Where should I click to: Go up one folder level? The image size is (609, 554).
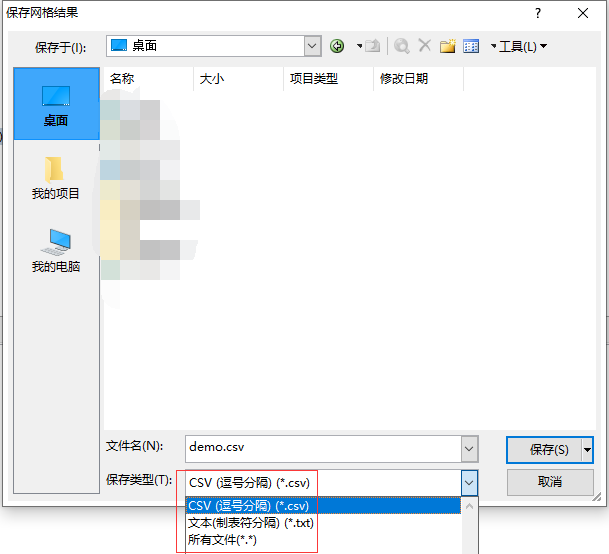[x=373, y=46]
